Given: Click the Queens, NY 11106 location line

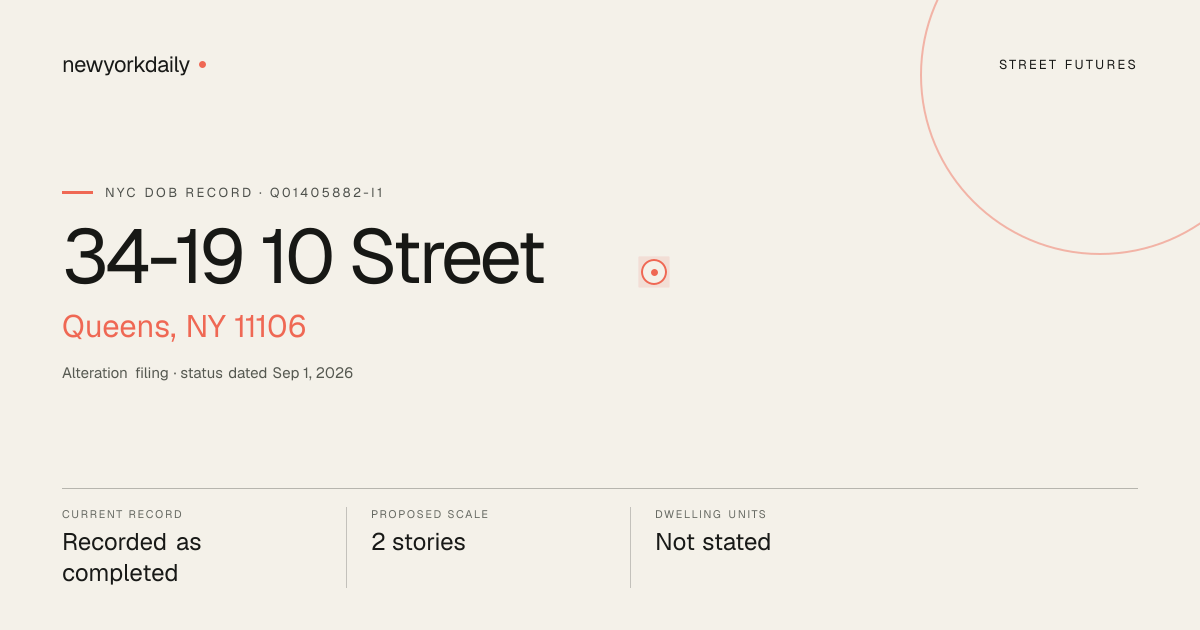Looking at the screenshot, I should click(x=184, y=327).
